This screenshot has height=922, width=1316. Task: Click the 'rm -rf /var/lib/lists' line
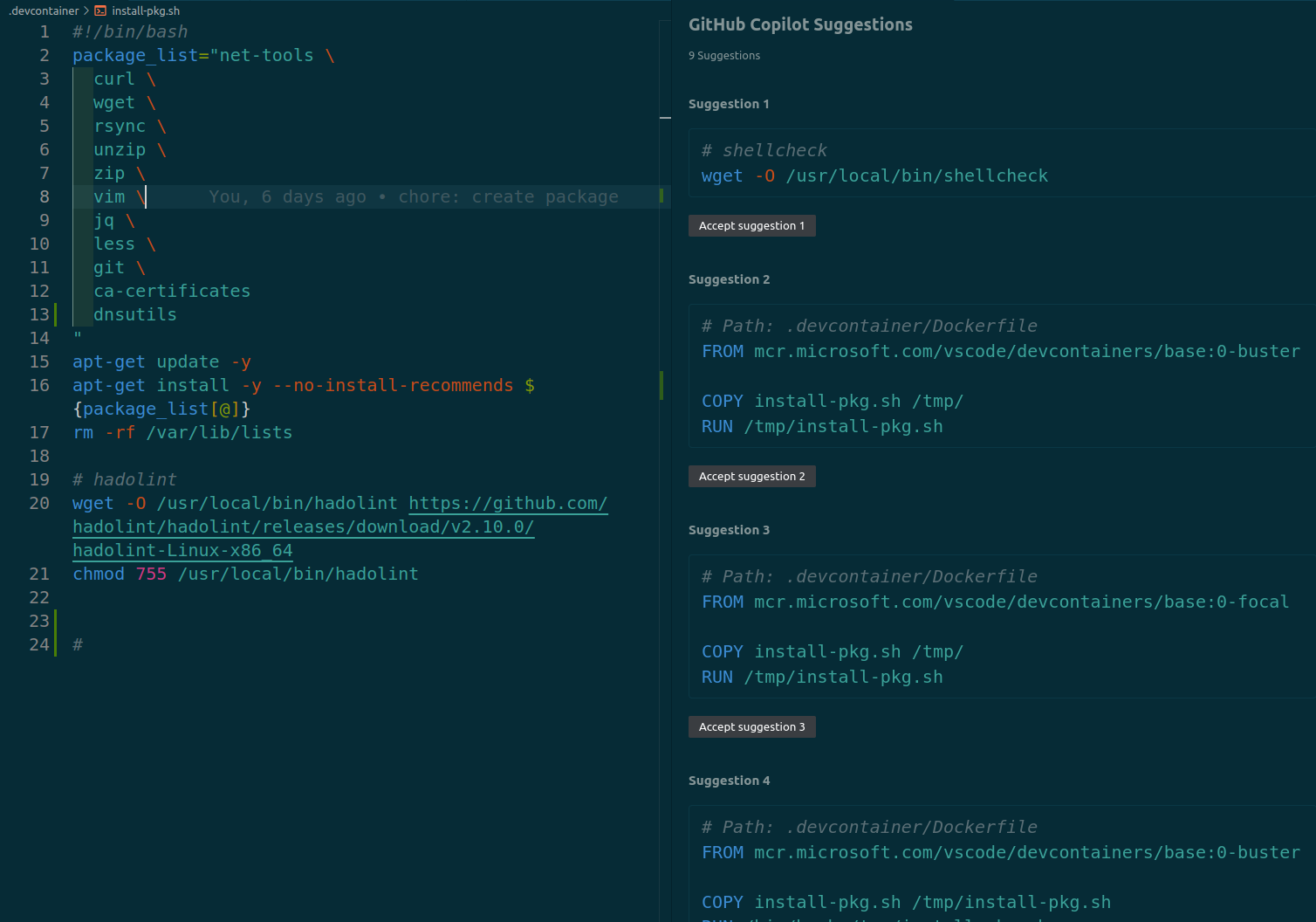click(x=182, y=432)
